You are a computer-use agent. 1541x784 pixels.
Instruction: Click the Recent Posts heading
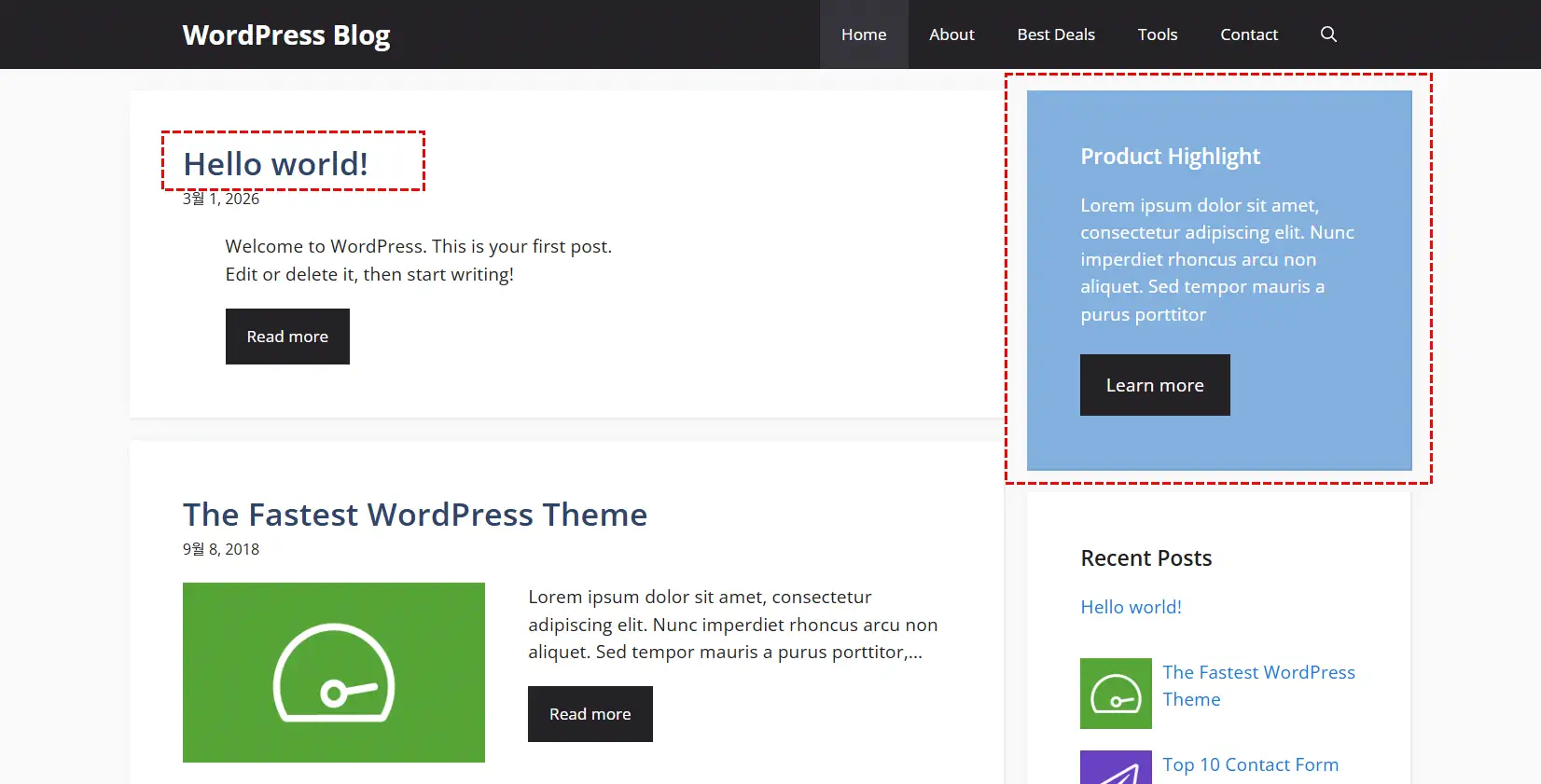tap(1145, 558)
